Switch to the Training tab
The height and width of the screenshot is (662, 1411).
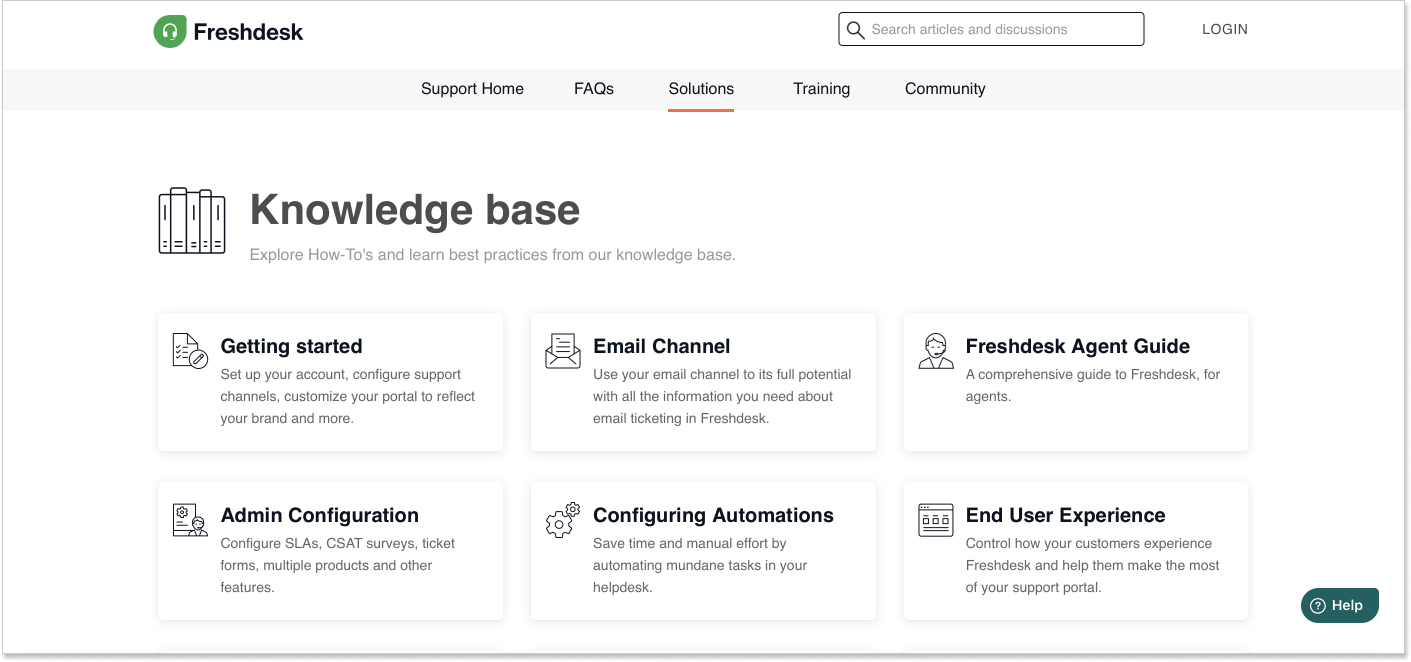pyautogui.click(x=822, y=89)
